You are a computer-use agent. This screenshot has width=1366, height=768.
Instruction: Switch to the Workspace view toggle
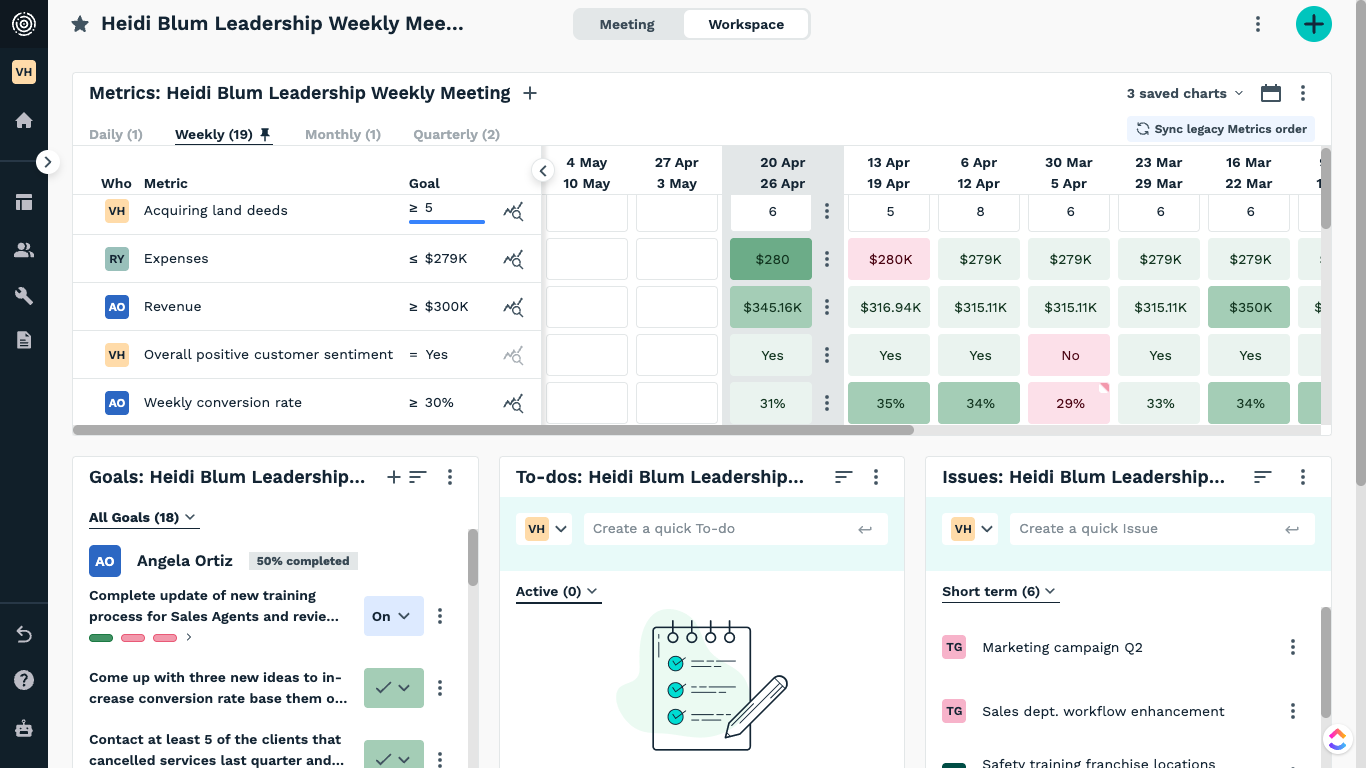[x=746, y=24]
